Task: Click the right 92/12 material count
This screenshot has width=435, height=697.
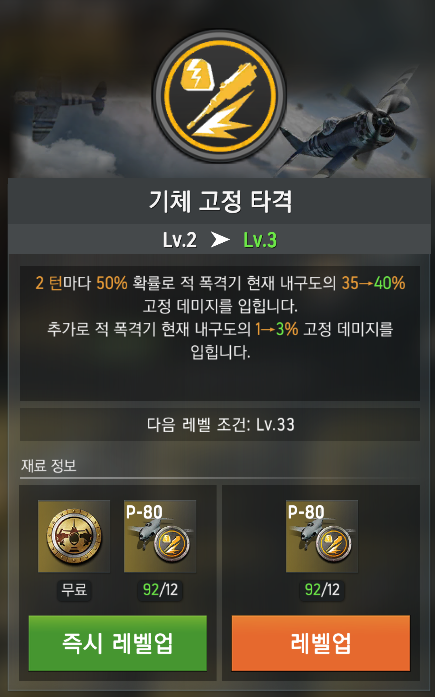Action: pyautogui.click(x=322, y=590)
